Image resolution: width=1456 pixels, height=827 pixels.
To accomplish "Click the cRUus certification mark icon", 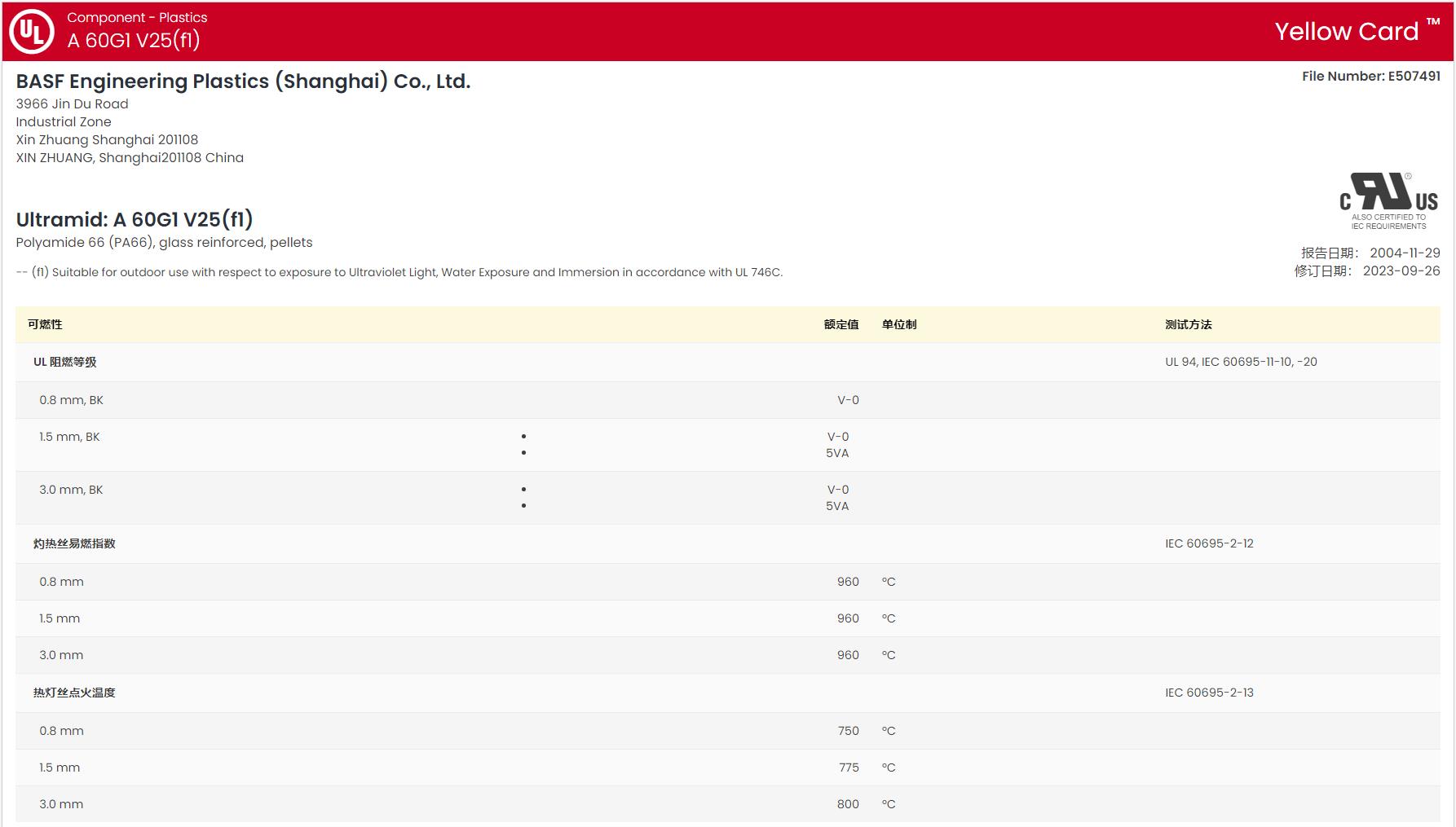I will [x=1388, y=200].
